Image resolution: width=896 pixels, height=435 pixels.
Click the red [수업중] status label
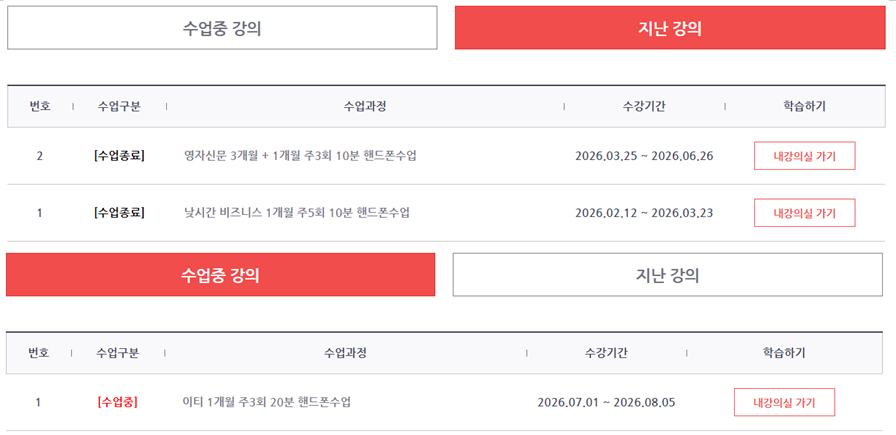pyautogui.click(x=118, y=402)
